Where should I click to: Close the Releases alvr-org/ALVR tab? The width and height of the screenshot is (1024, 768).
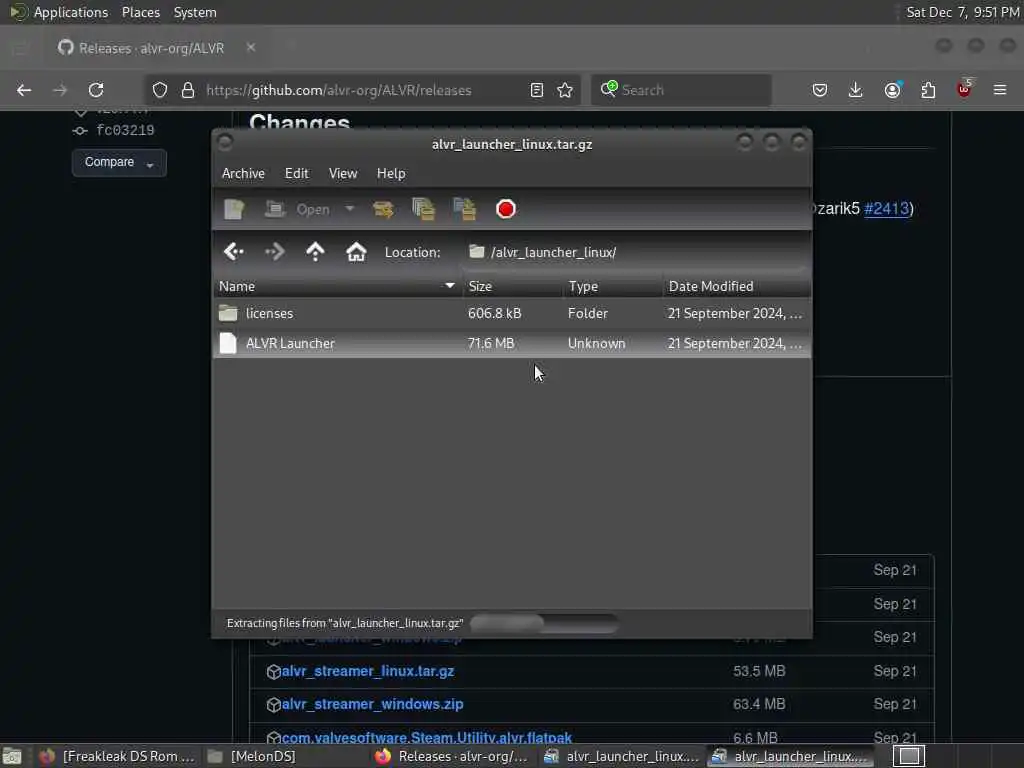(251, 47)
